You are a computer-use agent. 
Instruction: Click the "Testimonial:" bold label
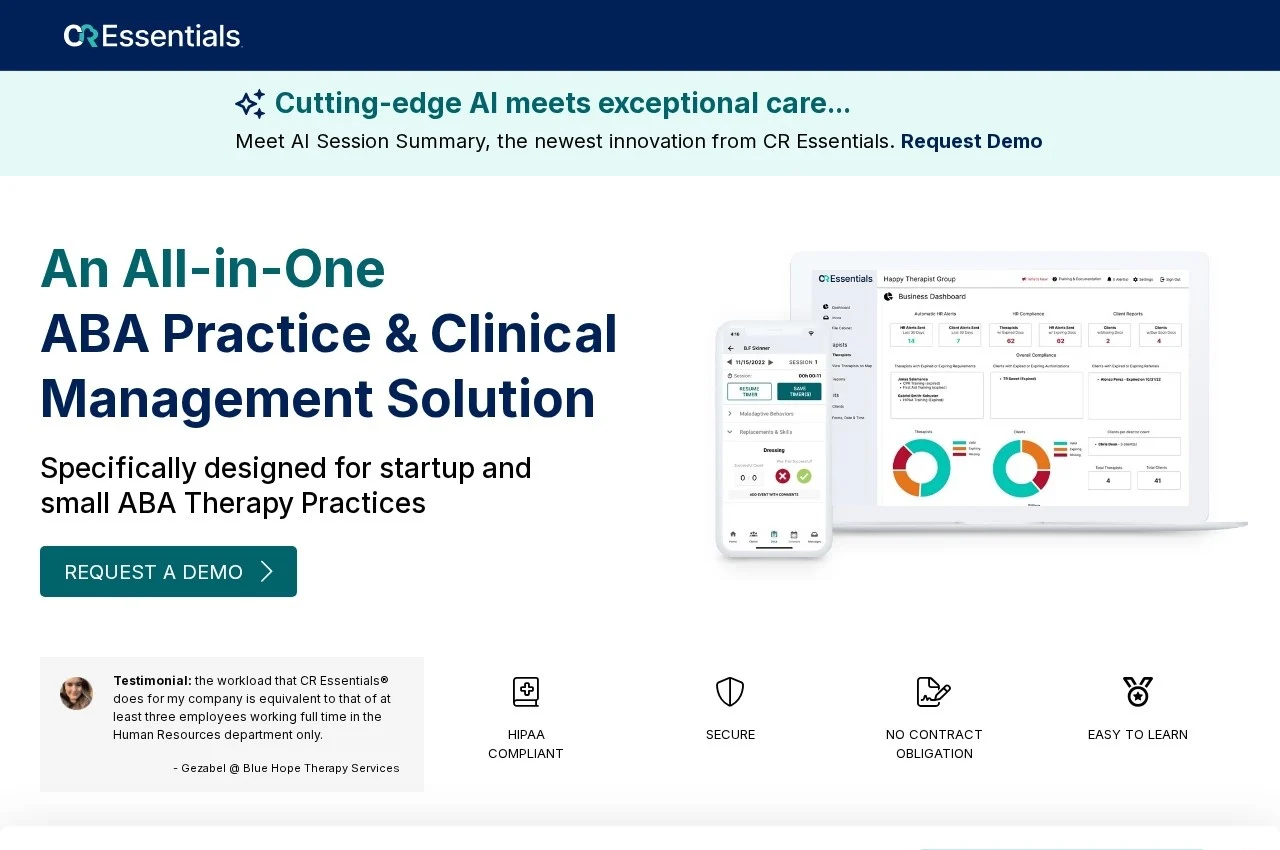(152, 681)
